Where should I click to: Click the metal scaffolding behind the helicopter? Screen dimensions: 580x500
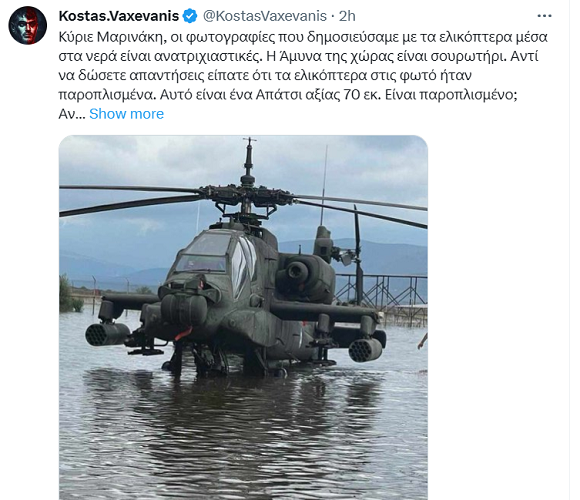click(x=383, y=292)
